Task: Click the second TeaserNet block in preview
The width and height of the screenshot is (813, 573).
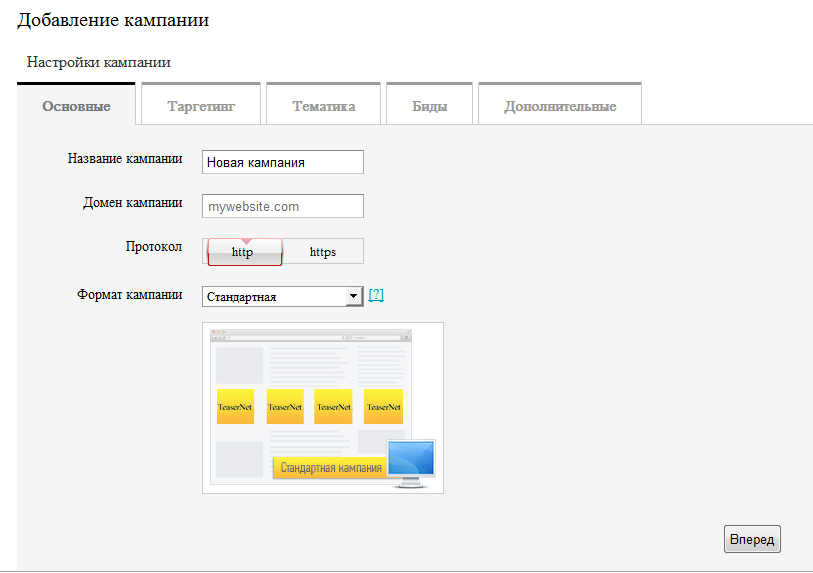Action: 285,406
